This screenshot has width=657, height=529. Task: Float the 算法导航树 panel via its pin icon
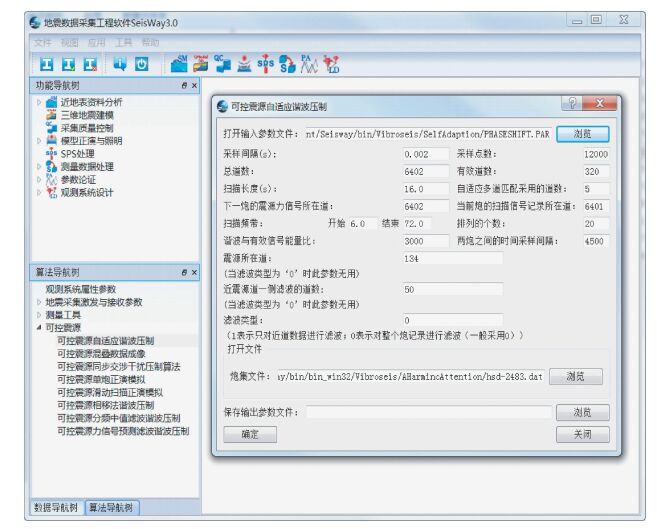[x=183, y=272]
